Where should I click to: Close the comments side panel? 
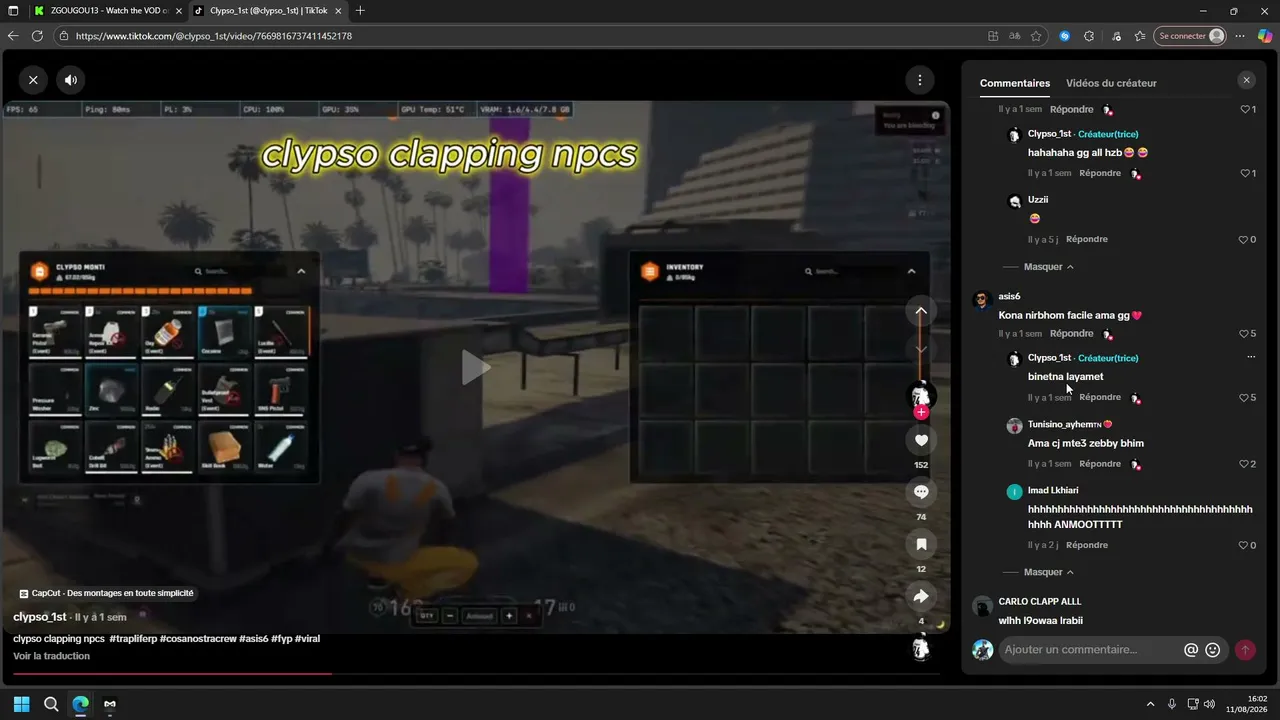pos(1246,80)
